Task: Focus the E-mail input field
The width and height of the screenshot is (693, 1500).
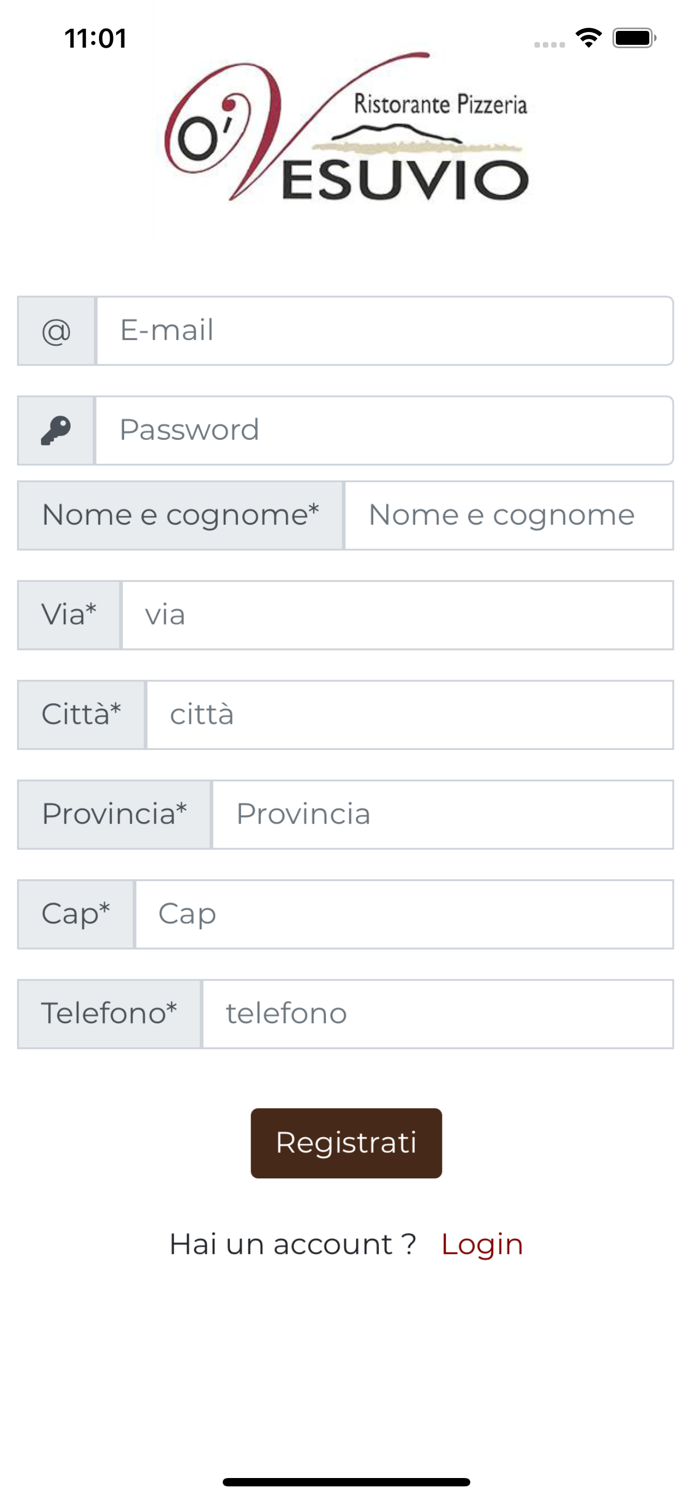Action: pyautogui.click(x=384, y=331)
